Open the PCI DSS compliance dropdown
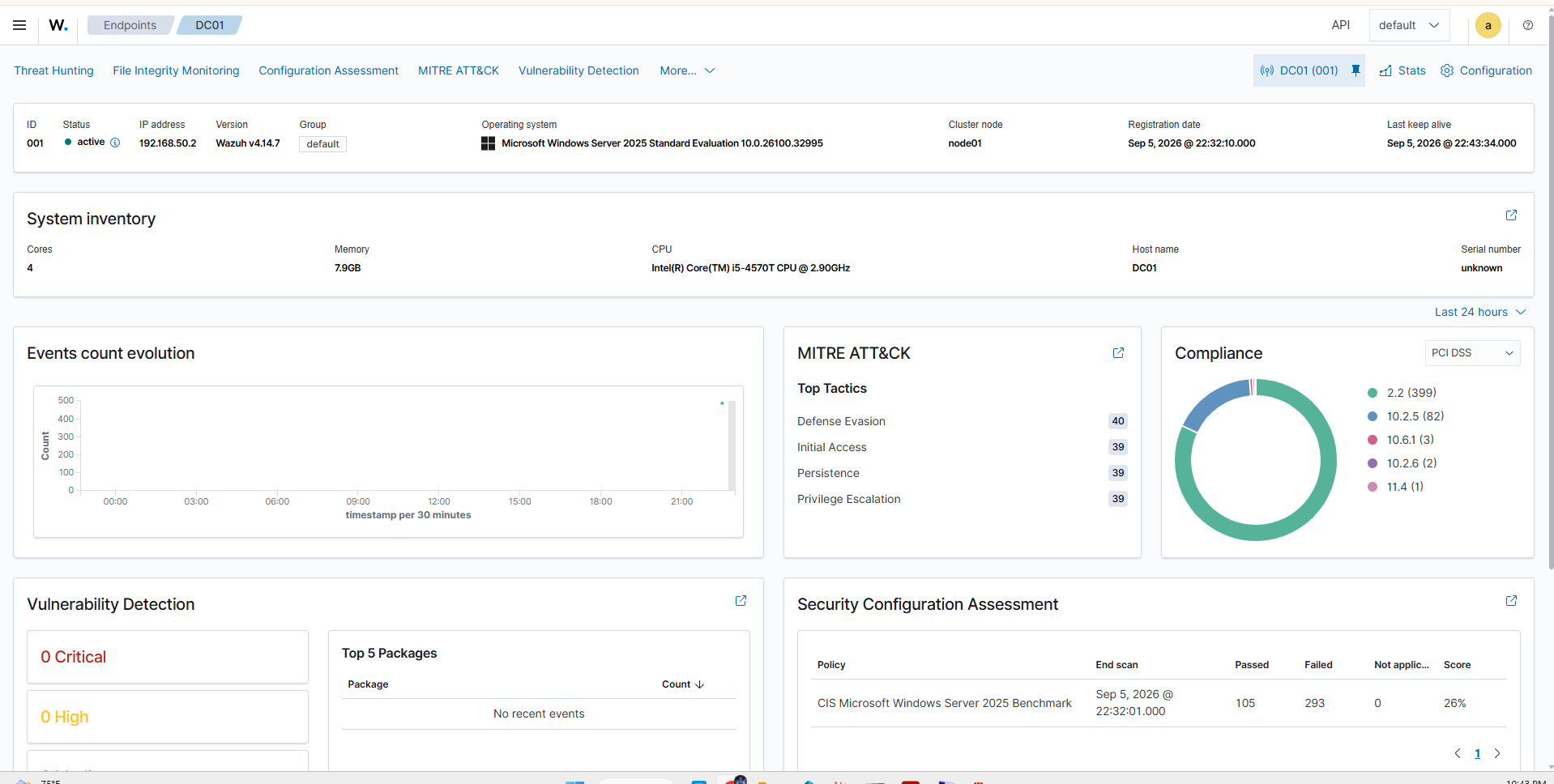Image resolution: width=1554 pixels, height=784 pixels. pyautogui.click(x=1472, y=353)
